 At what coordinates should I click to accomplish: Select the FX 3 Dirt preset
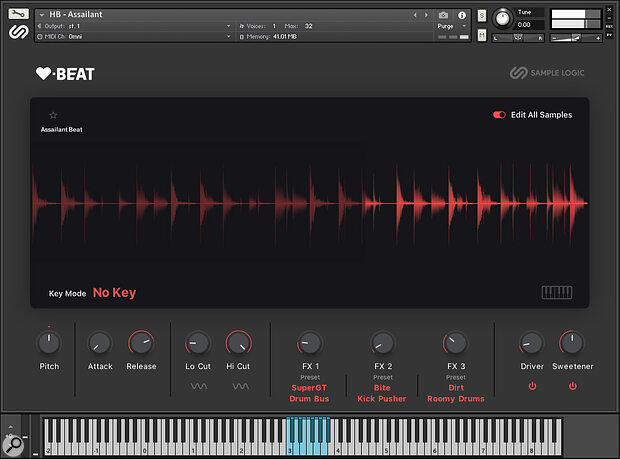click(x=456, y=388)
